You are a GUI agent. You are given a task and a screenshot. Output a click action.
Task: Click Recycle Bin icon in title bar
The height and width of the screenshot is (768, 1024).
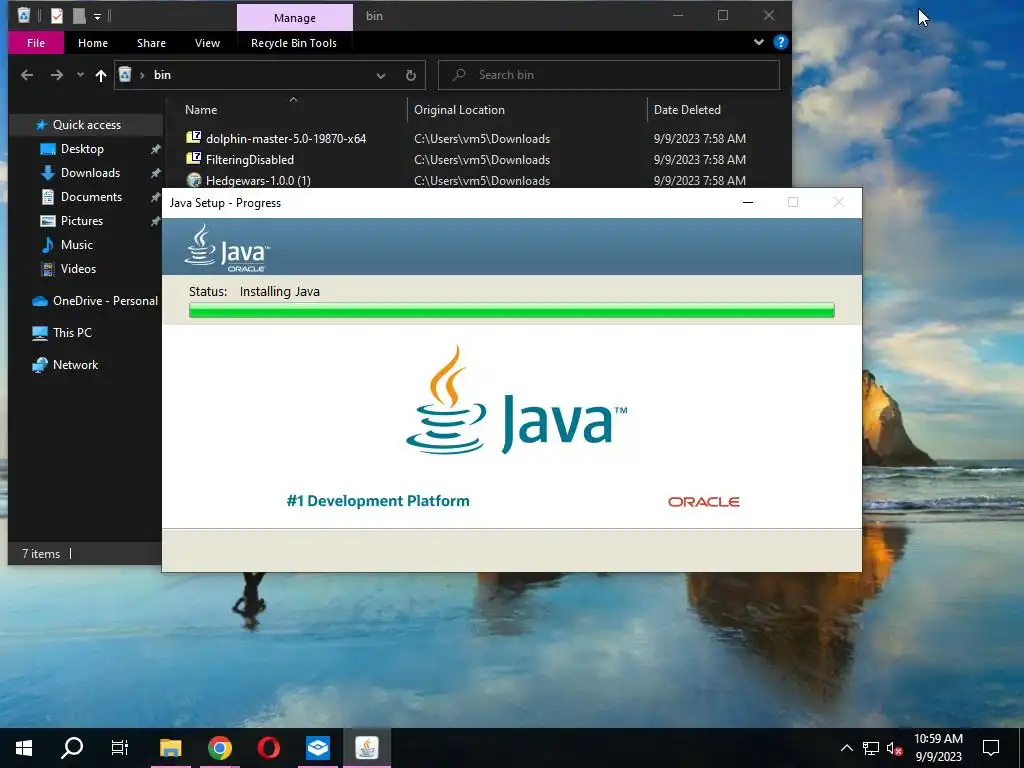click(24, 16)
